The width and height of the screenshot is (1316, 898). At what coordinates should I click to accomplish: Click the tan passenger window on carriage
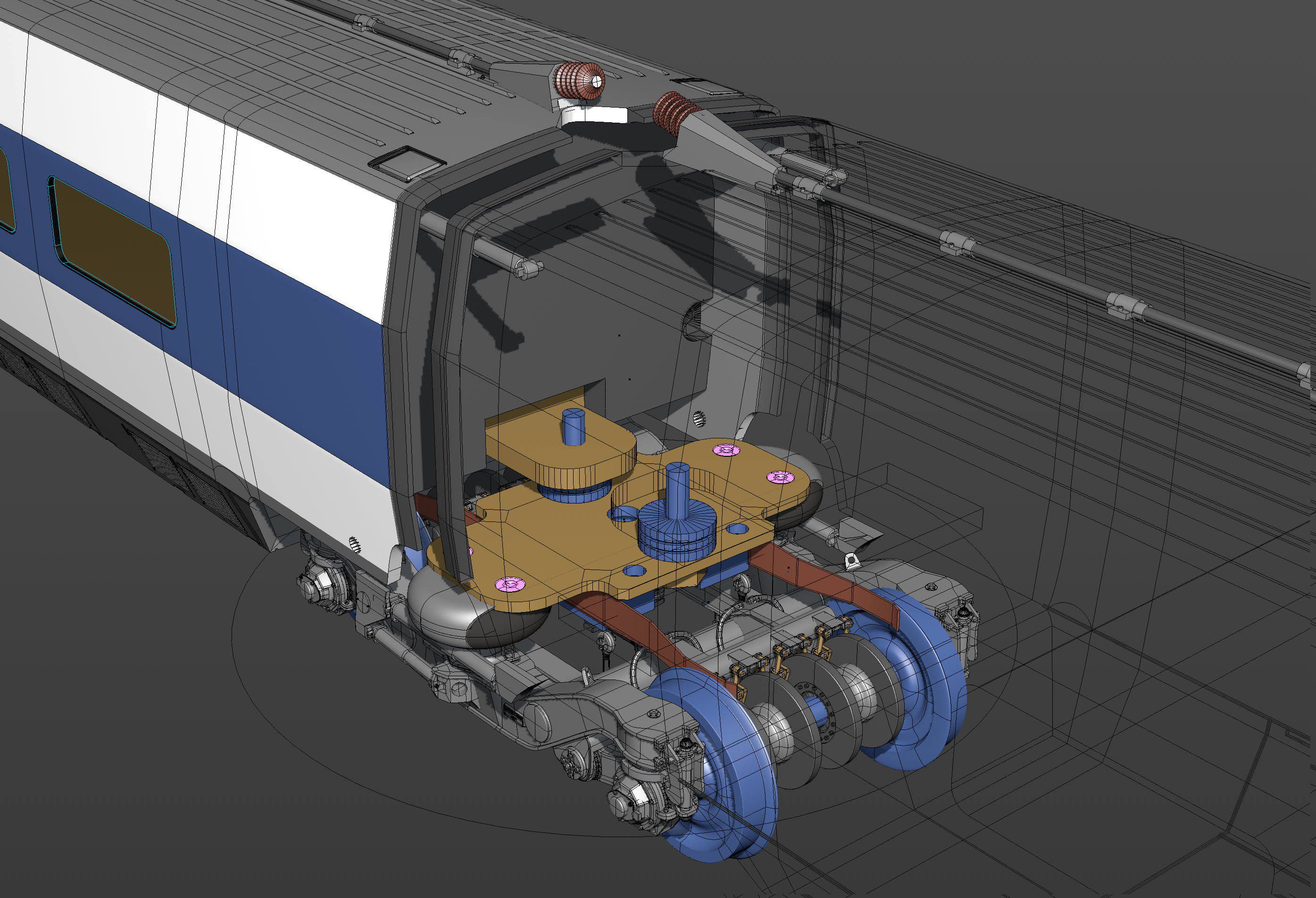pos(113,252)
